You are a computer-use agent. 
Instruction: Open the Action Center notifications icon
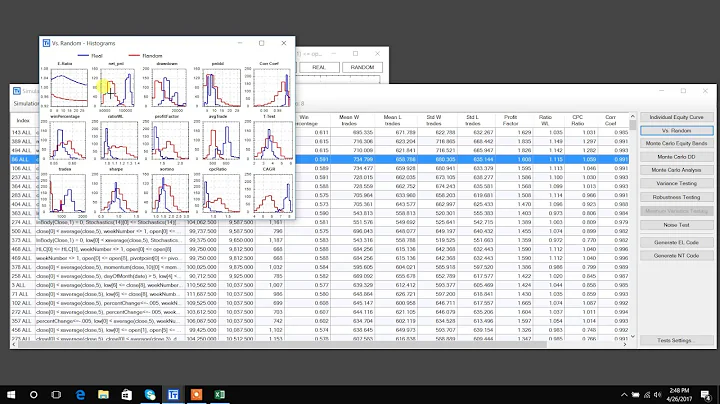pyautogui.click(x=706, y=395)
